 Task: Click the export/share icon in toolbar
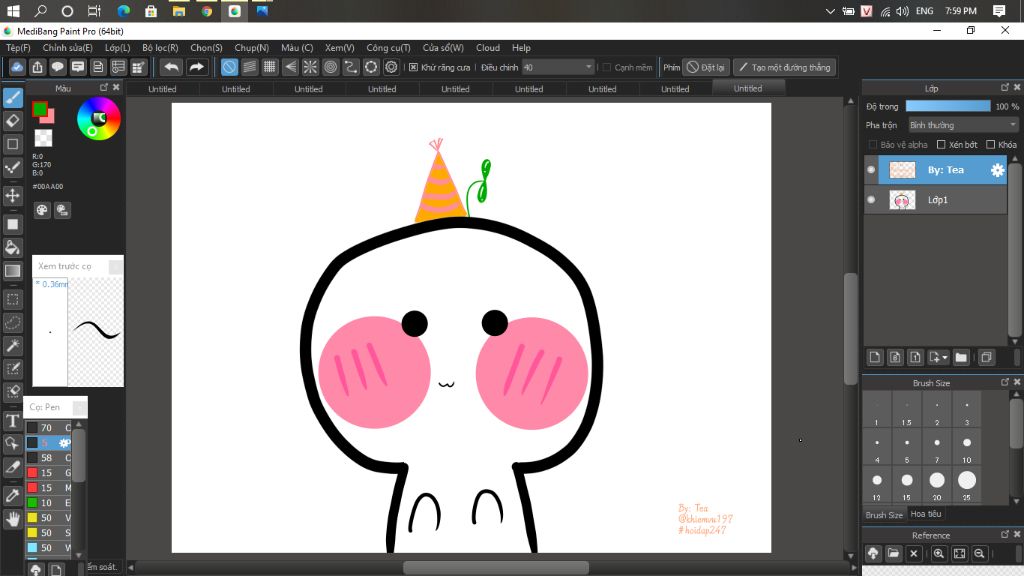[37, 67]
